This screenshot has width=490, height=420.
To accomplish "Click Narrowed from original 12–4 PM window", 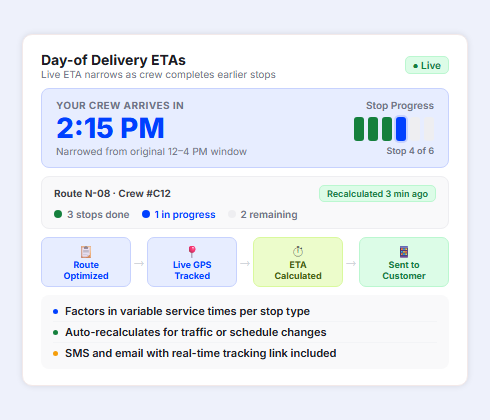I will 151,152.
